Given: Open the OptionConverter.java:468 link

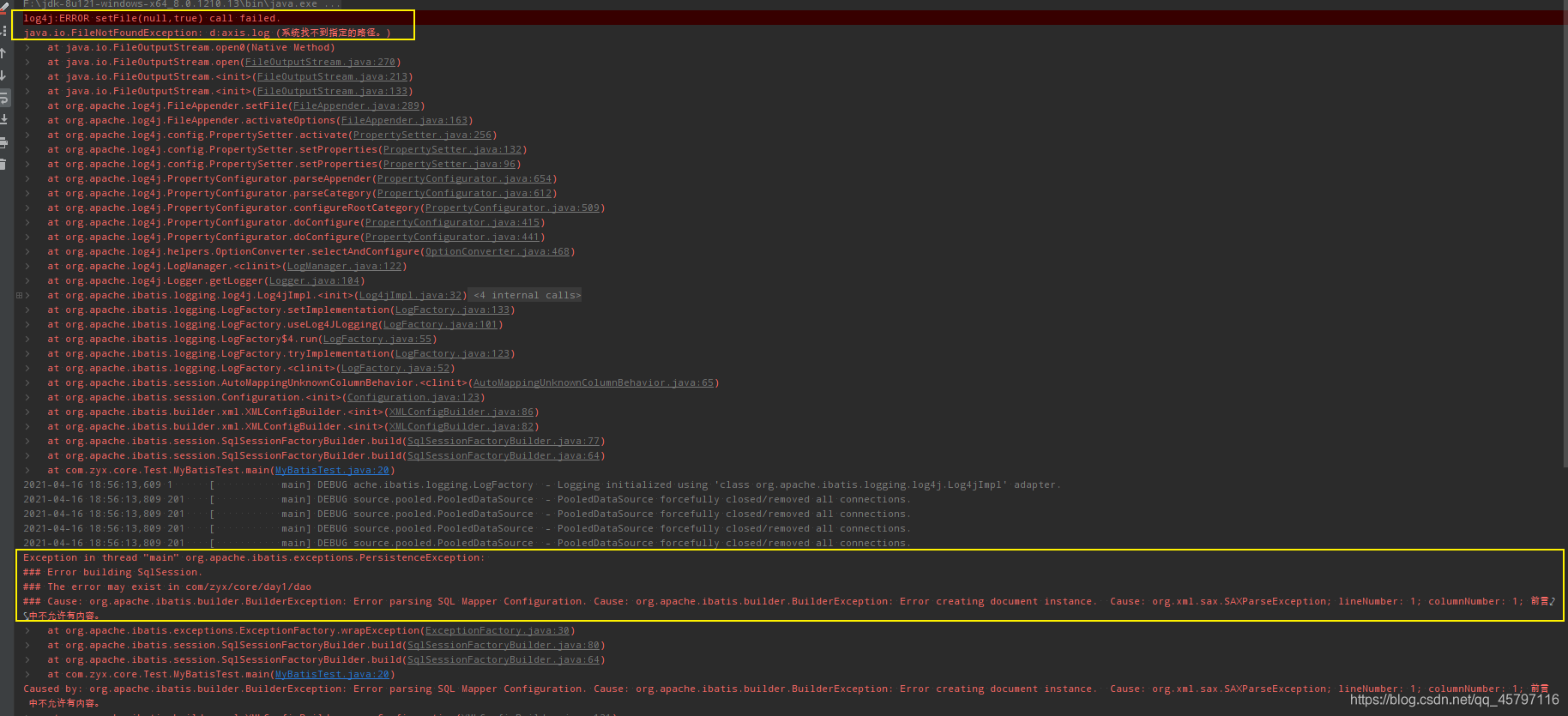Looking at the screenshot, I should tap(498, 252).
